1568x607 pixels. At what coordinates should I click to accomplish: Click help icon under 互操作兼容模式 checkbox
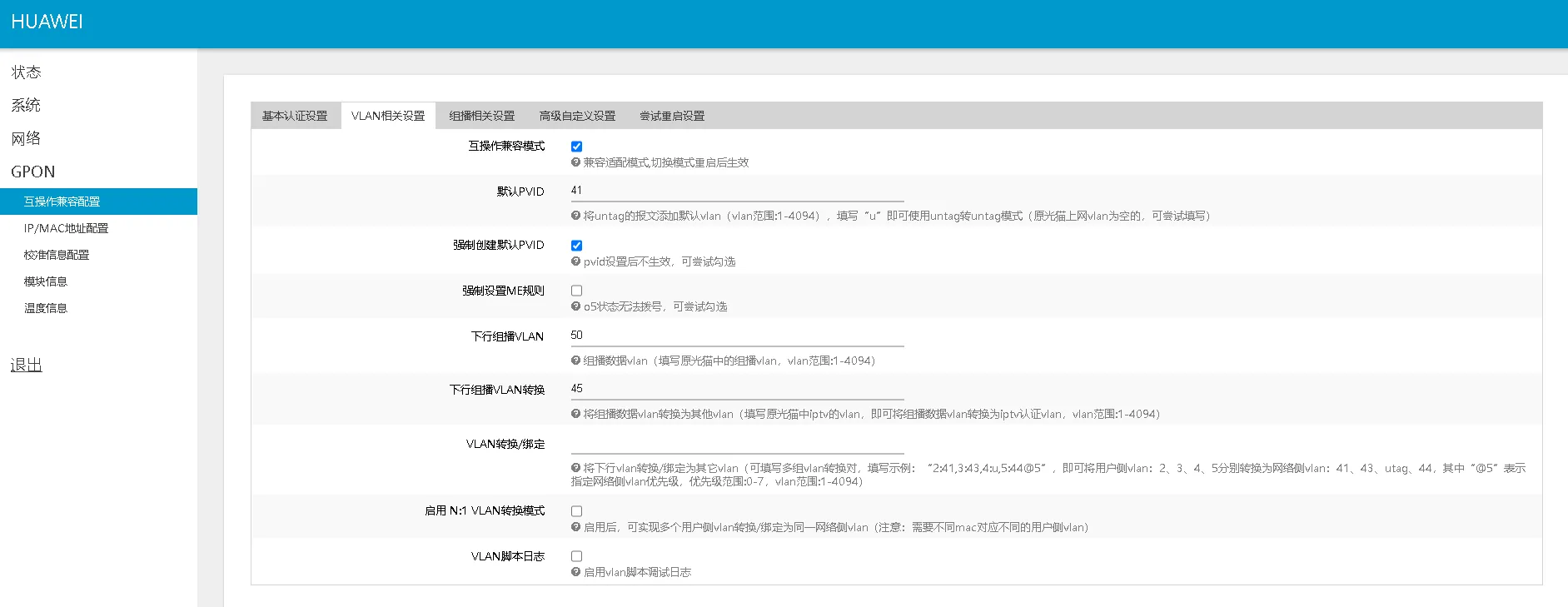(575, 163)
